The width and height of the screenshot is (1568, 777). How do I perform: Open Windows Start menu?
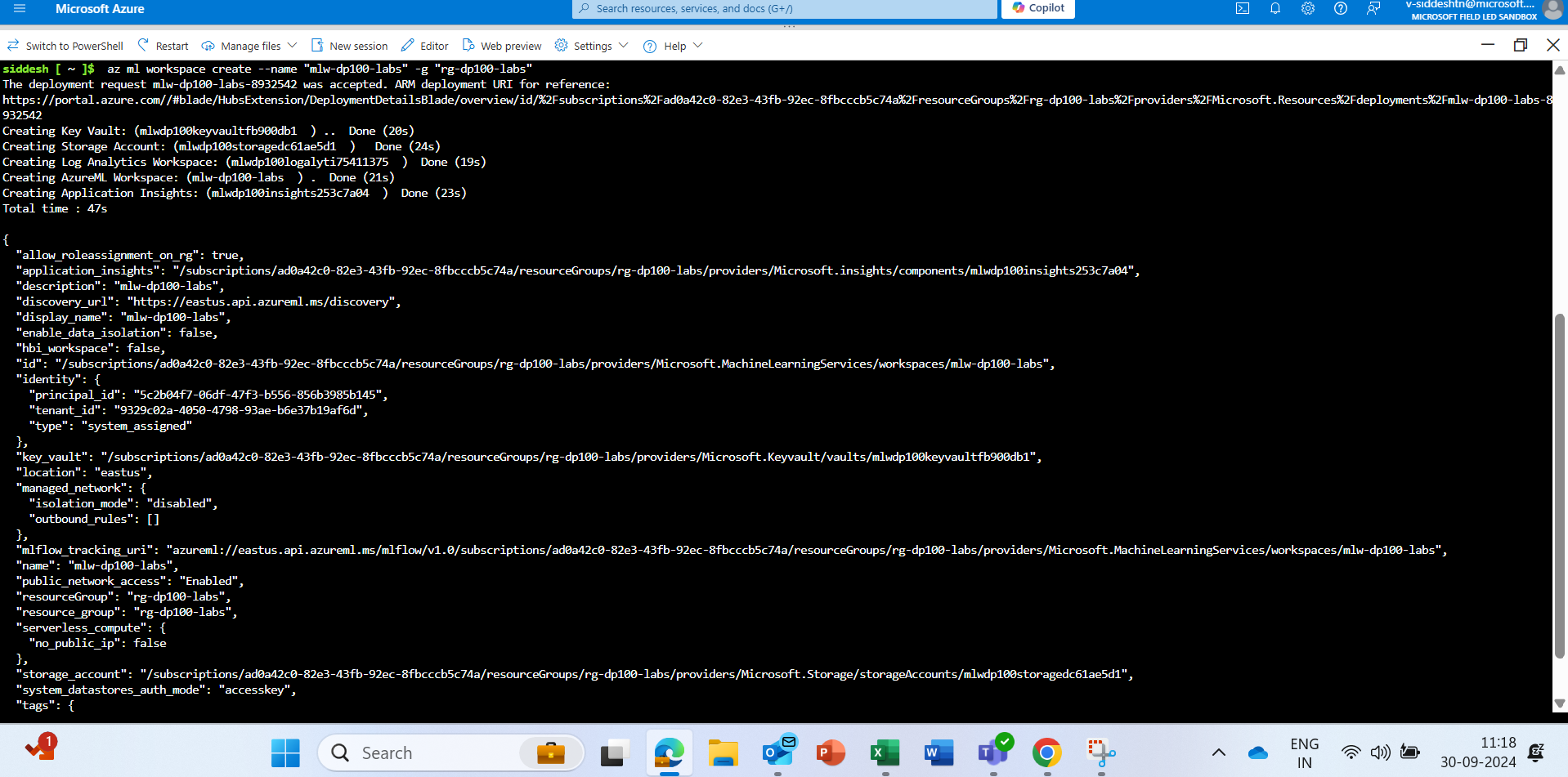click(285, 752)
